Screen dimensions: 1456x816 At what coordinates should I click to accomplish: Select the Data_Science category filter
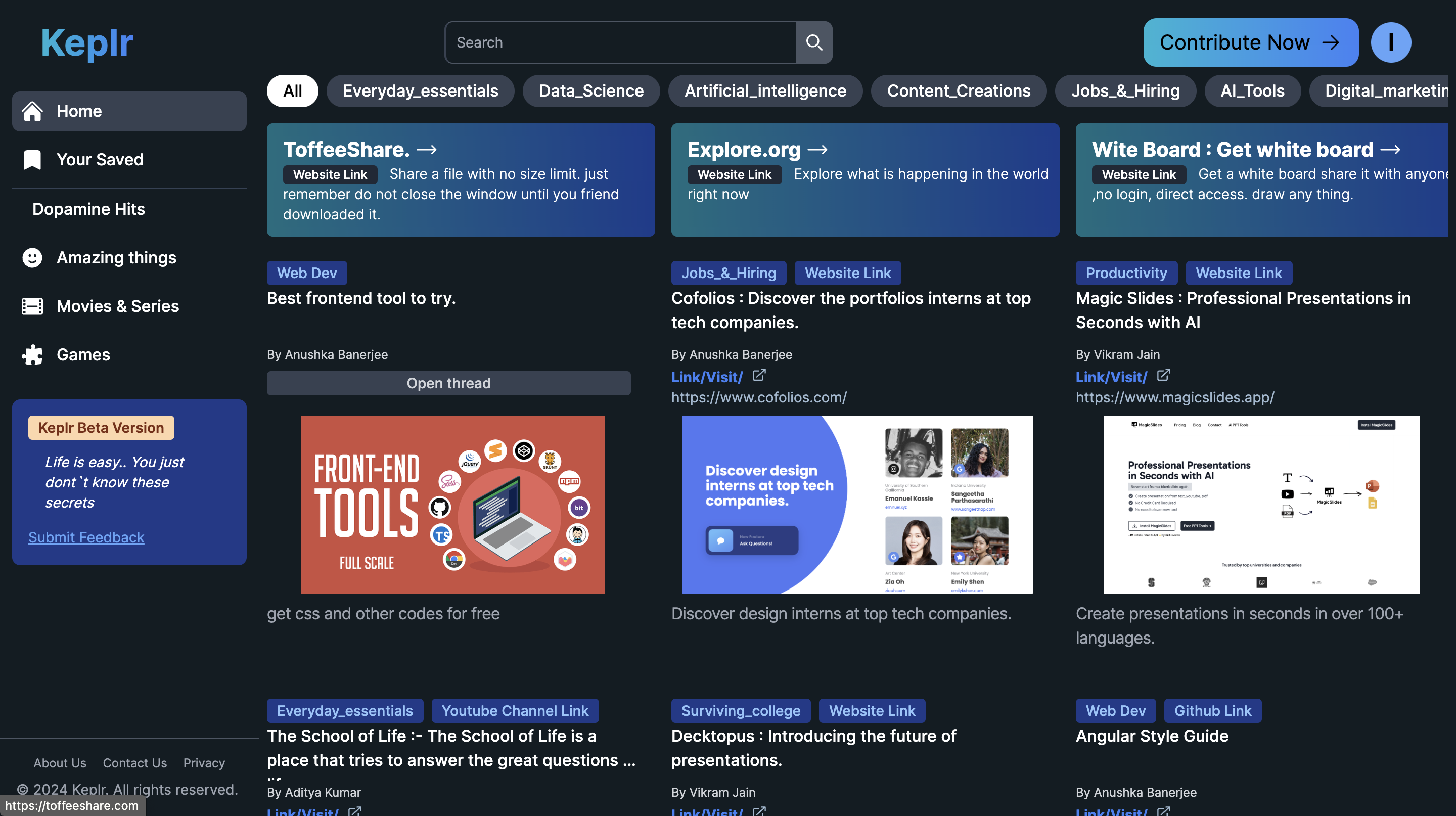(590, 91)
